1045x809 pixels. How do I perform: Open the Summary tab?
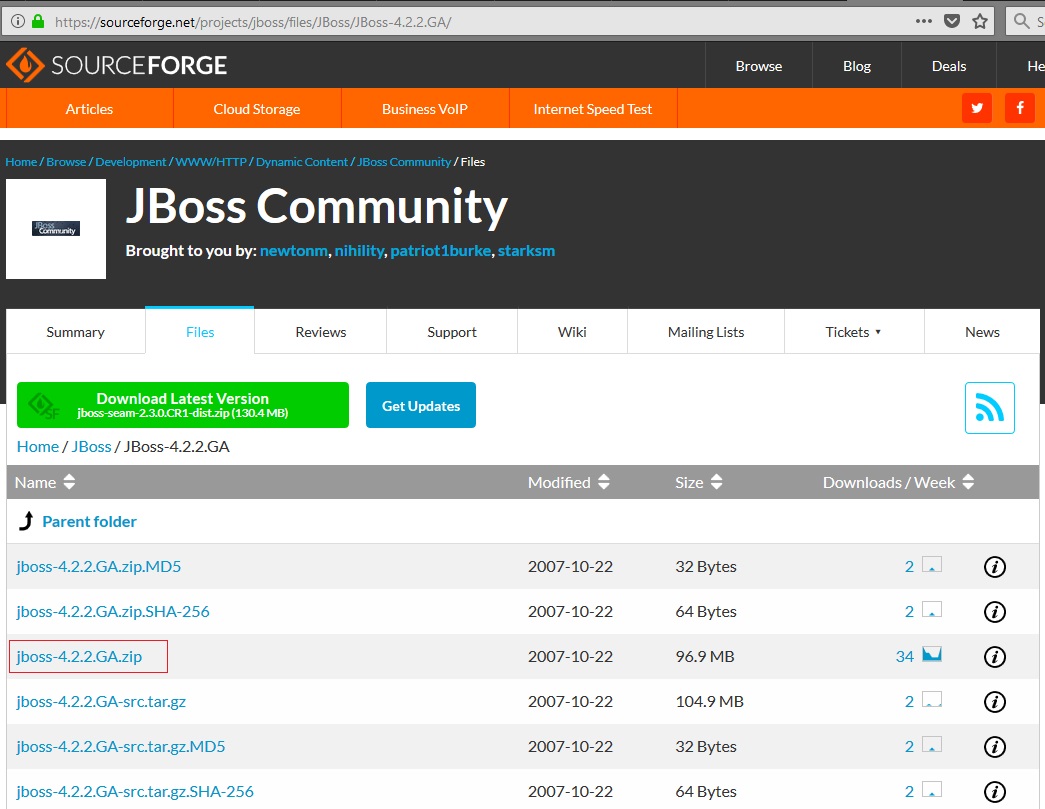(x=75, y=332)
